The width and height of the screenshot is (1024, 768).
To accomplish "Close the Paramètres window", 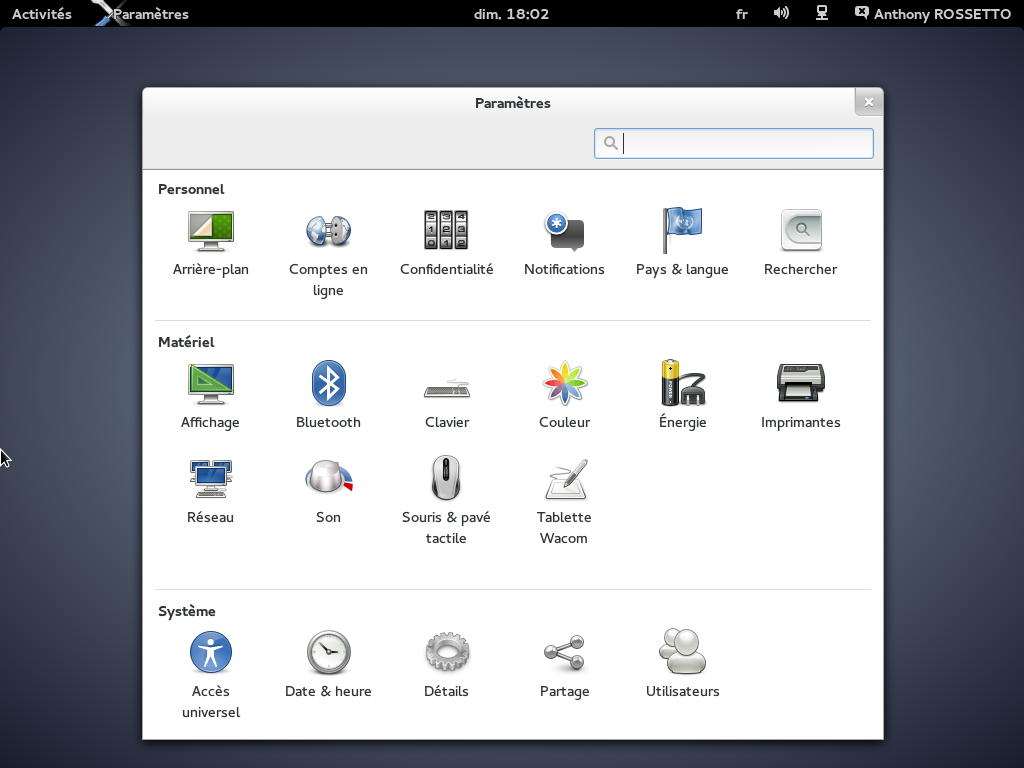I will [x=869, y=102].
